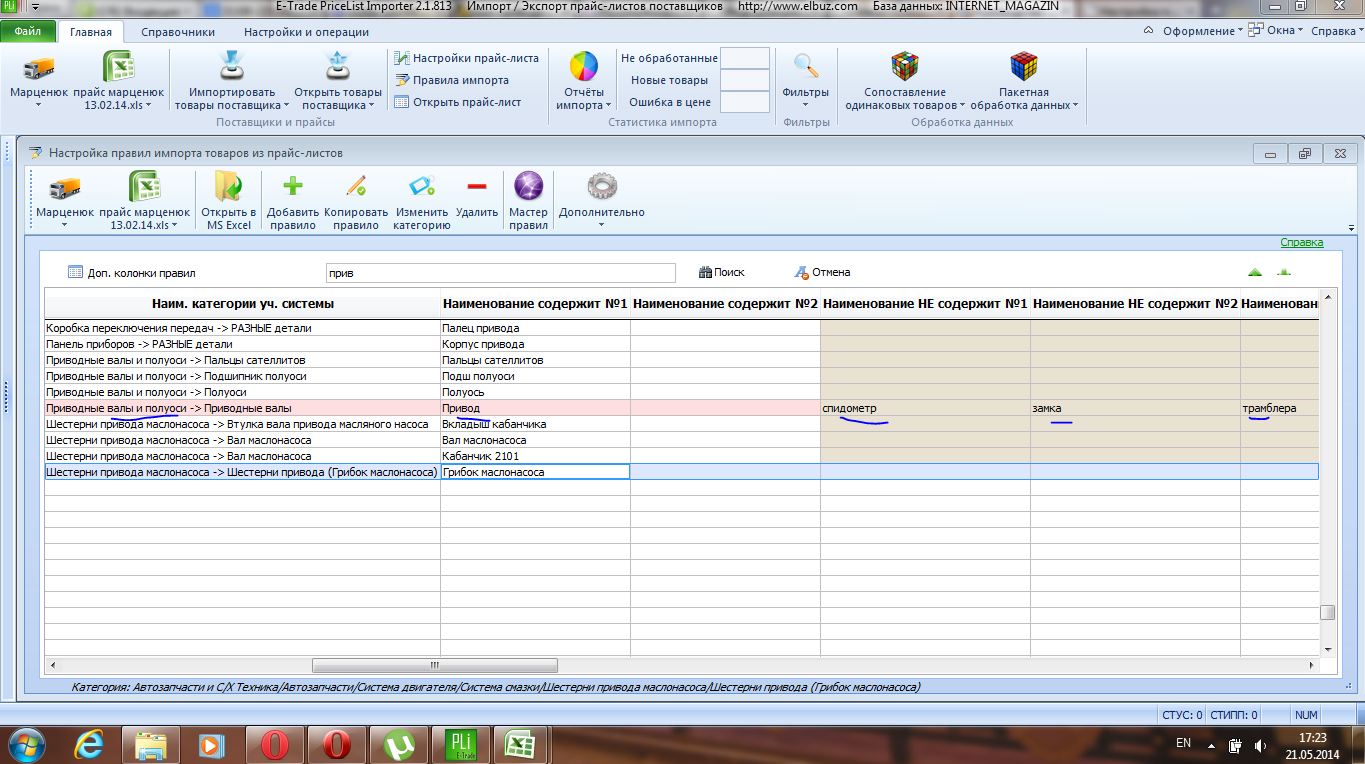
Task: Click Доп. колонки правил
Action: [x=132, y=273]
